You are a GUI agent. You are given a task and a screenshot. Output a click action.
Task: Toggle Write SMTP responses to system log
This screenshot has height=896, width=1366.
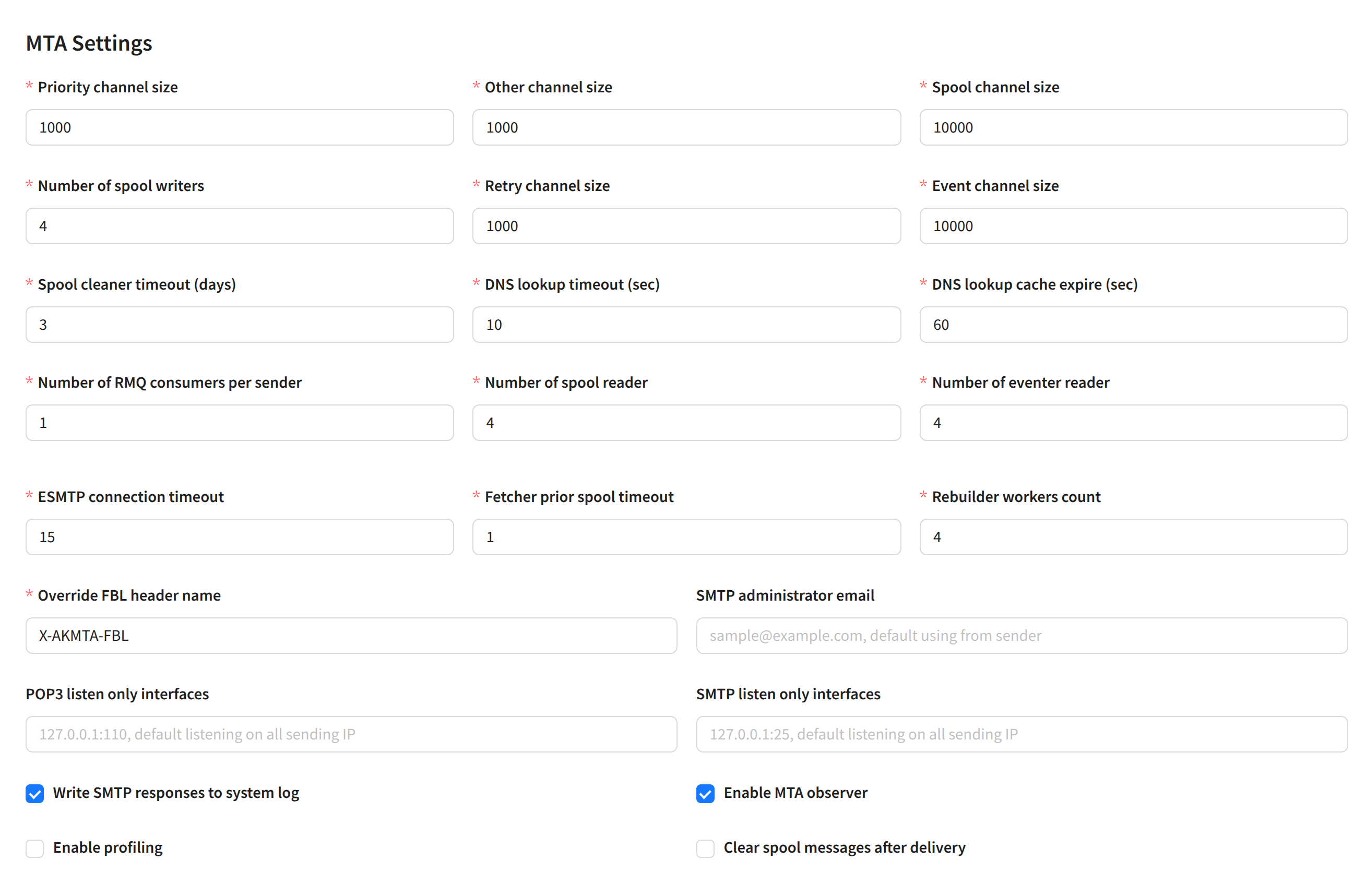click(x=34, y=793)
